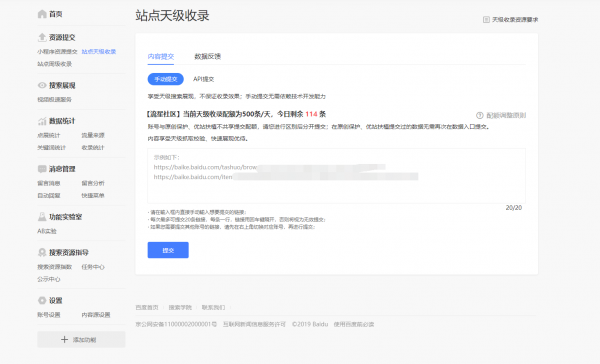Image resolution: width=600 pixels, height=364 pixels.
Task: Open 站点周级收录 in the sidebar
Action: 54,64
